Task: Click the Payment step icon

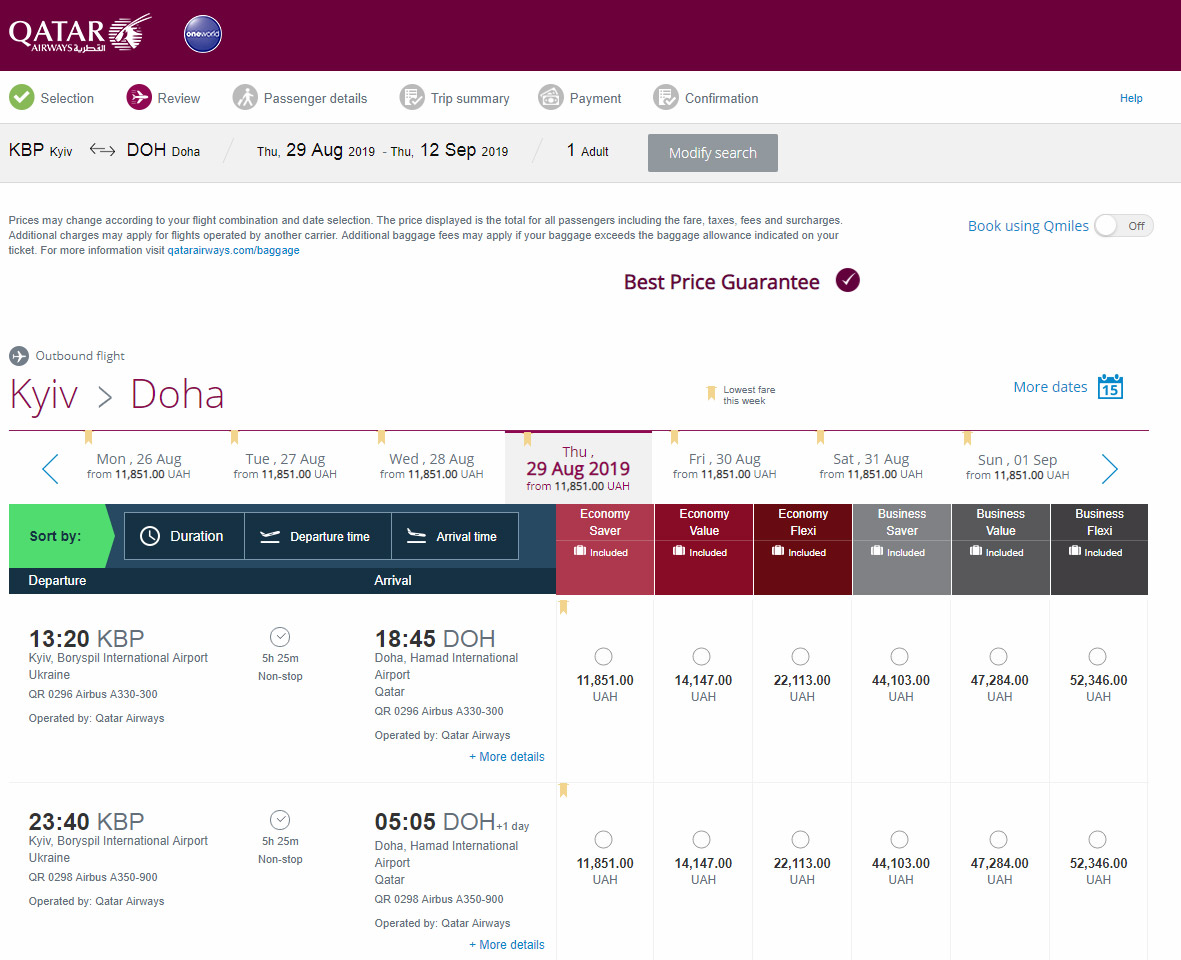Action: [x=551, y=97]
